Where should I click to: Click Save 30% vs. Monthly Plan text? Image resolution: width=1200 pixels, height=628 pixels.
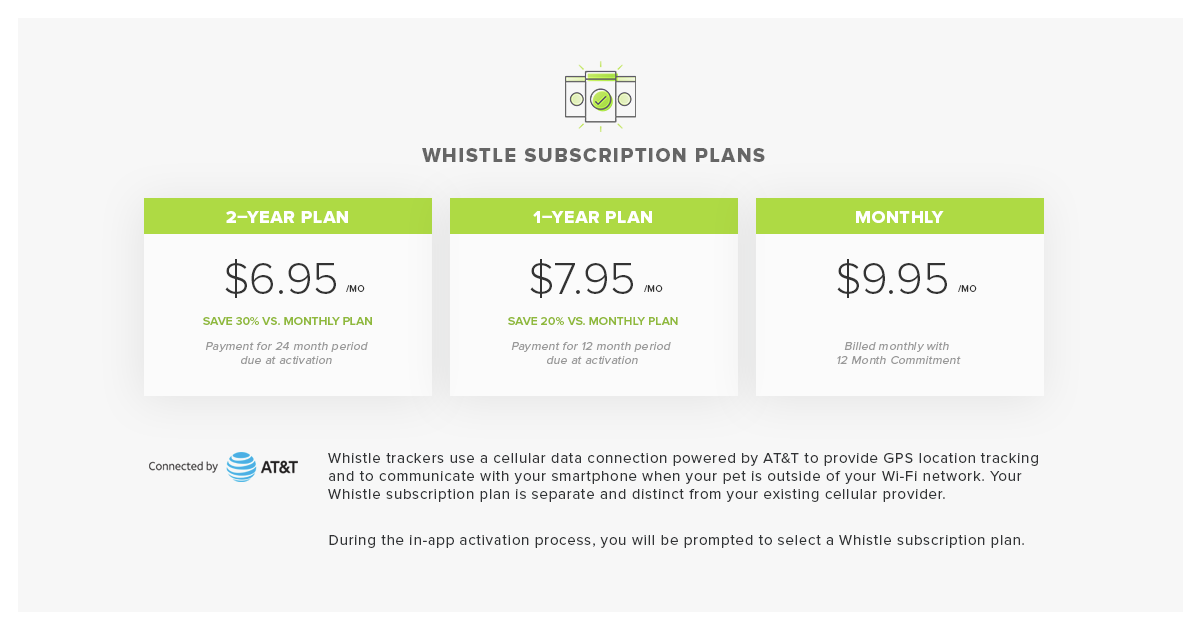tap(287, 322)
